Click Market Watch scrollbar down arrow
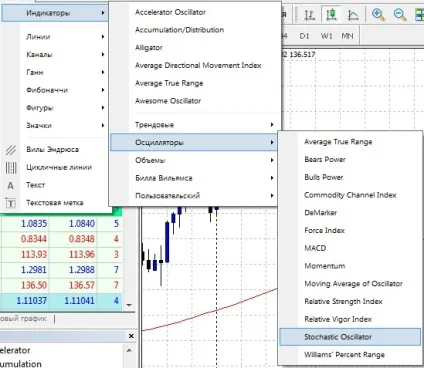 129,305
